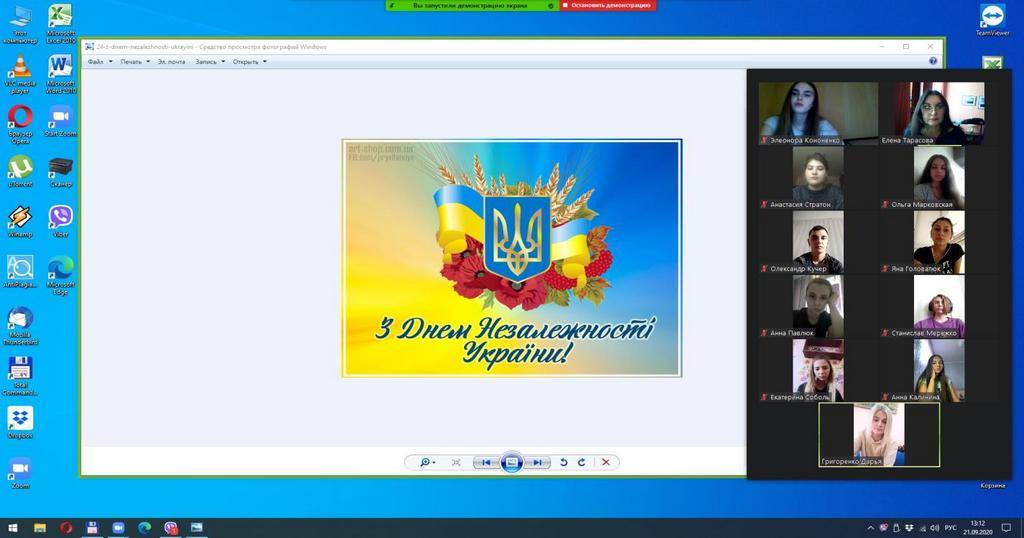The height and width of the screenshot is (538, 1024).
Task: Open the Windows Start menu
Action: coord(13,528)
